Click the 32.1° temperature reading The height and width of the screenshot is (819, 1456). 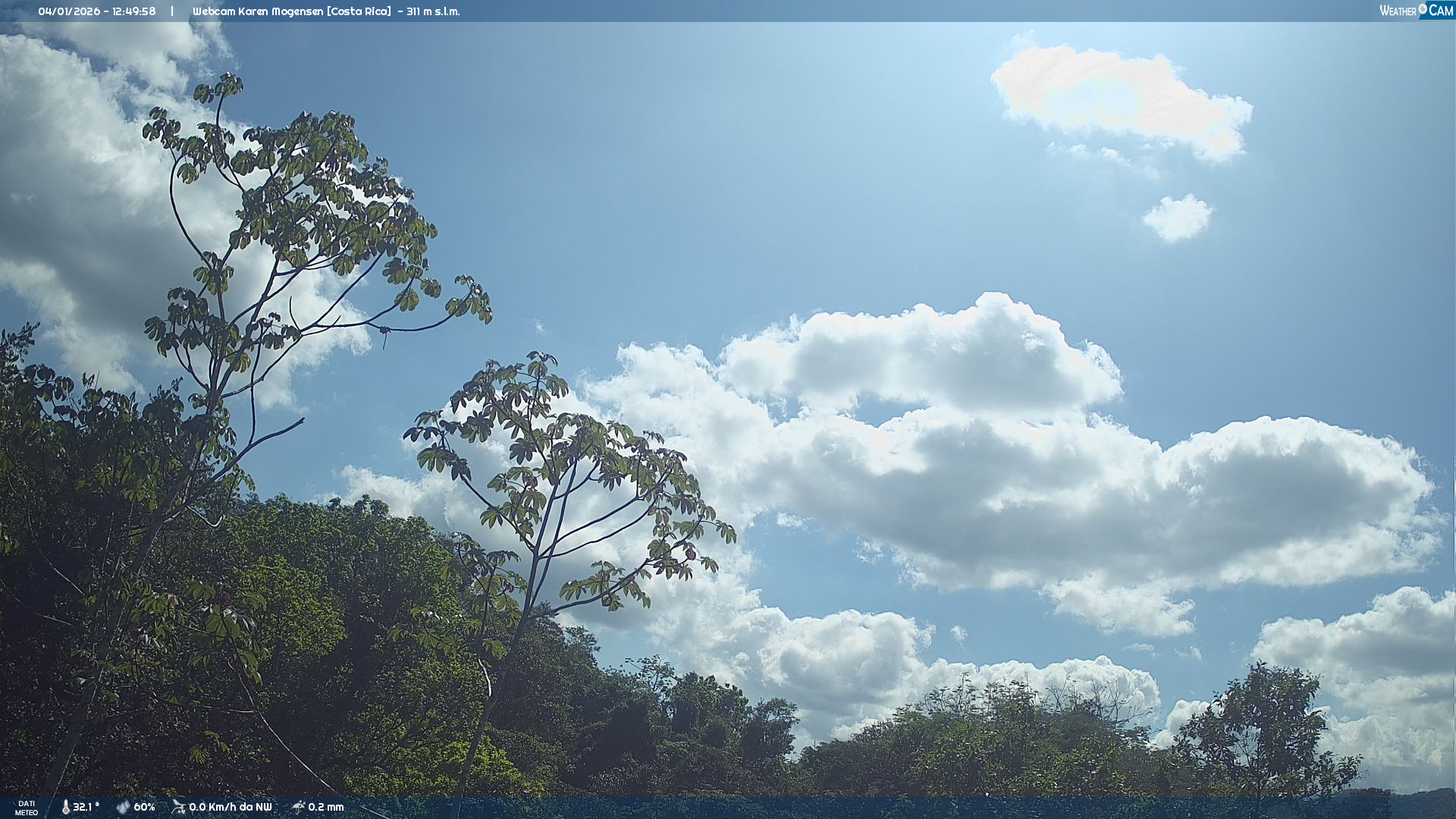click(x=86, y=807)
